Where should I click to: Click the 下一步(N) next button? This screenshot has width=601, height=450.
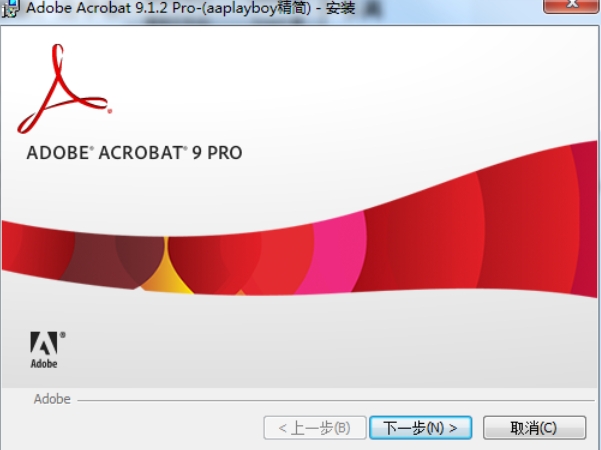point(420,427)
